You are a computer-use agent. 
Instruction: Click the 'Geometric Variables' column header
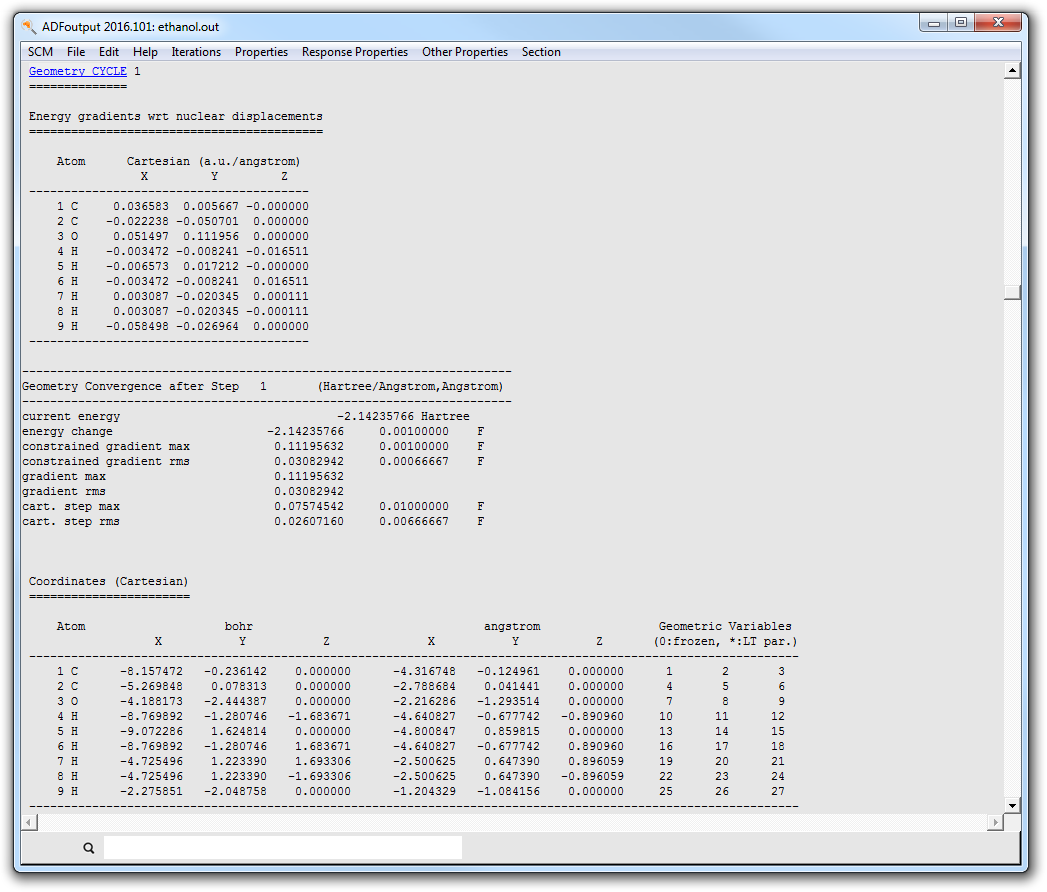tap(725, 626)
